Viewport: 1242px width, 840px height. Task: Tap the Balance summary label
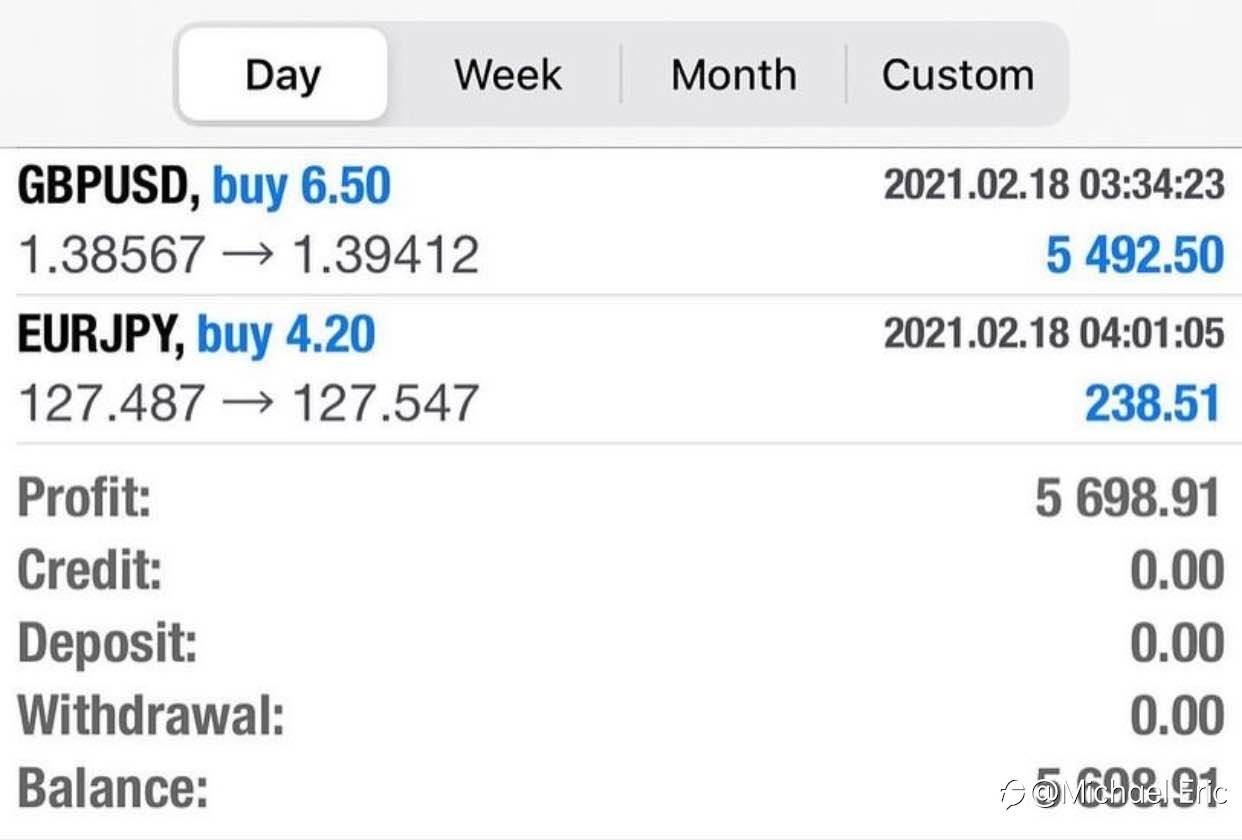click(x=113, y=788)
